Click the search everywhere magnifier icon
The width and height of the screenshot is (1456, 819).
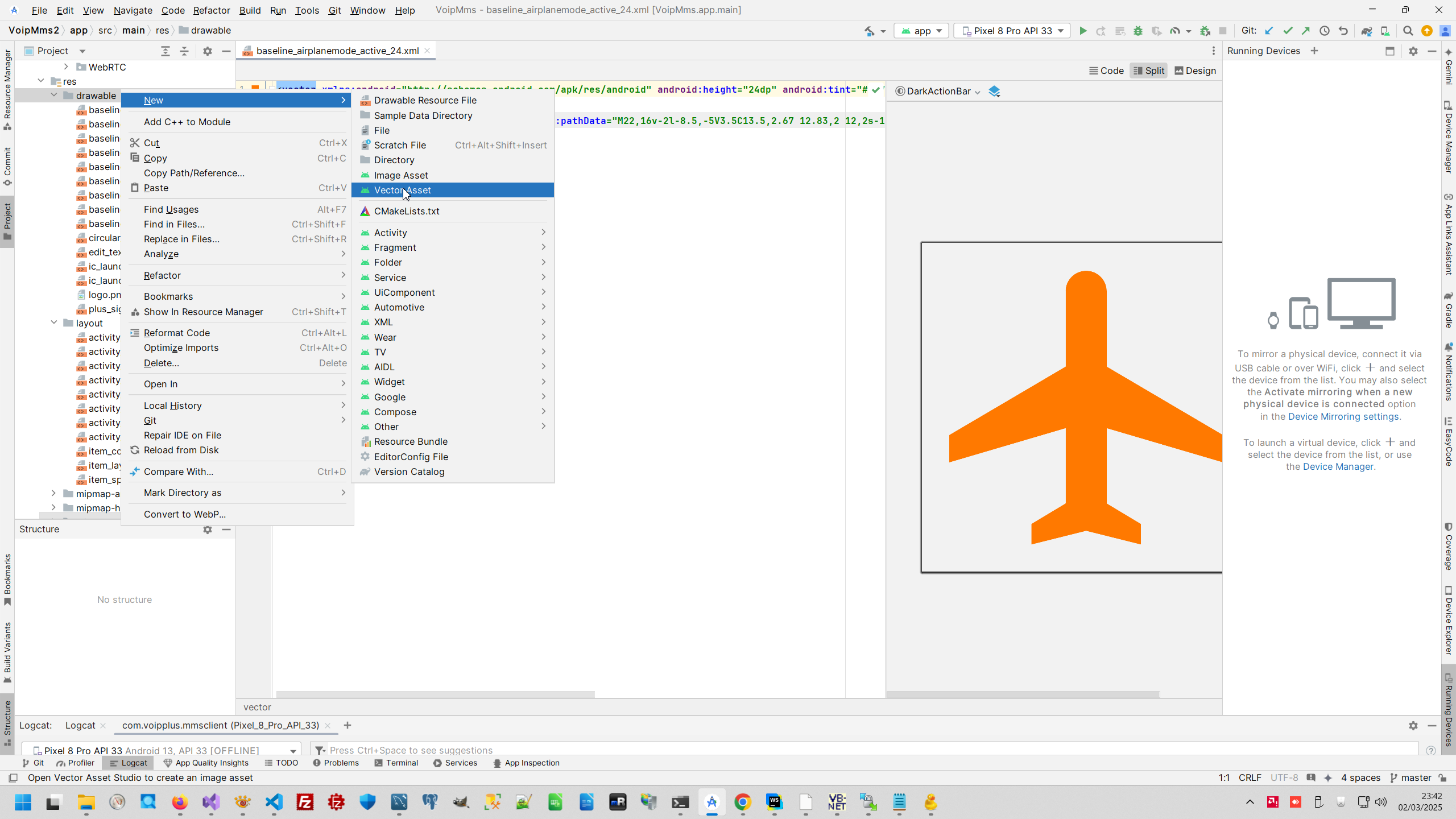click(1408, 31)
